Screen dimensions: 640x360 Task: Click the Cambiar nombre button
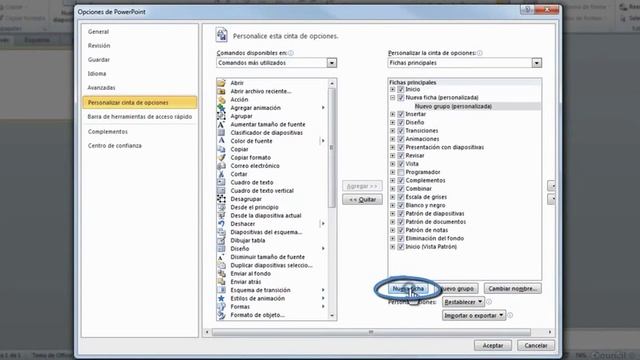click(x=513, y=289)
